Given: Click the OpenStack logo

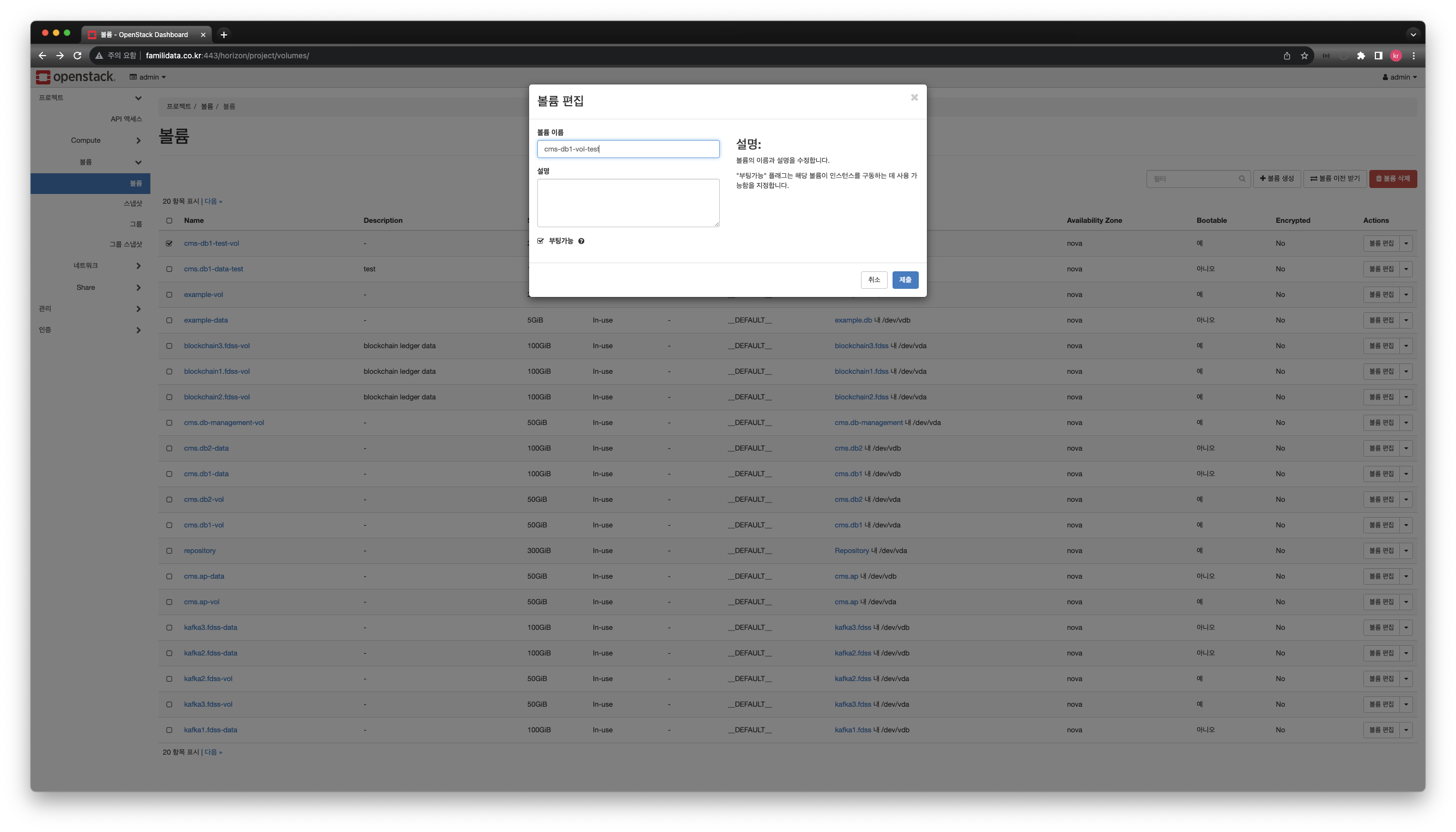Looking at the screenshot, I should 75,77.
